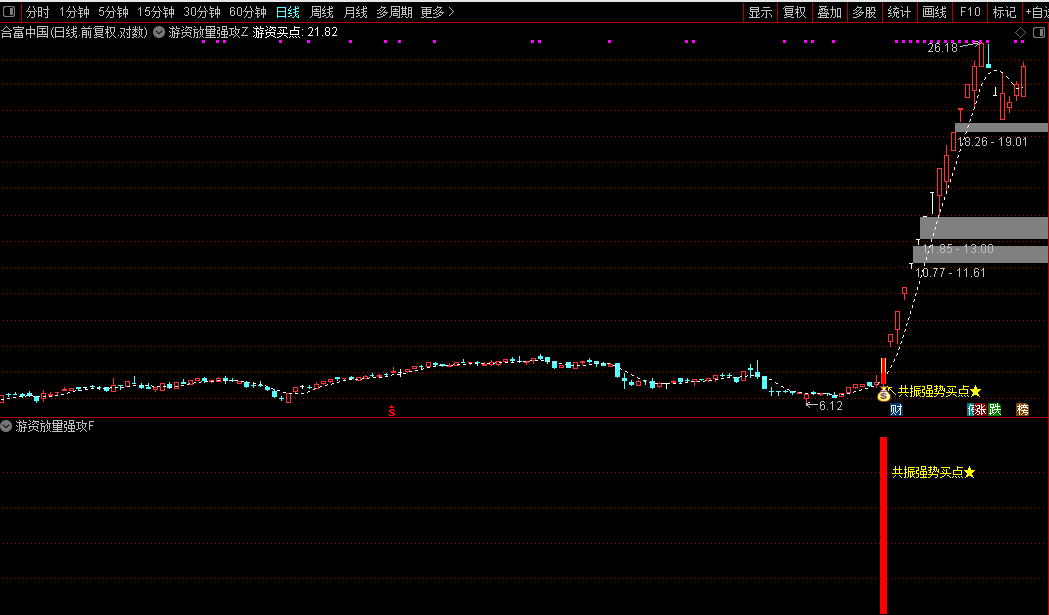
Task: Click the blue 财 marker icon
Action: pyautogui.click(x=896, y=409)
